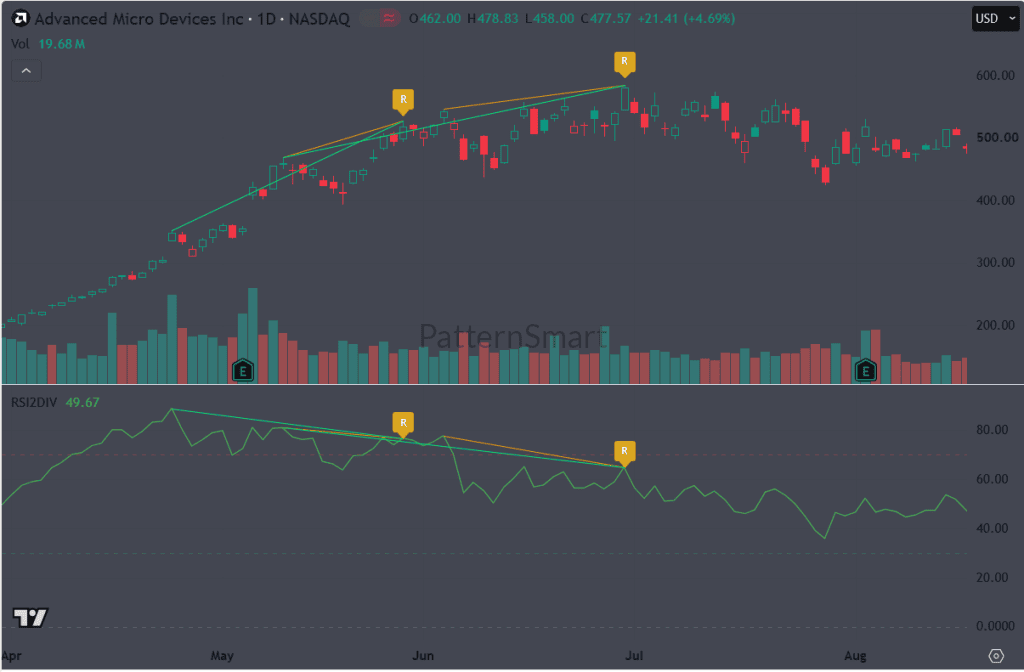Click the TradingView logo
Screen dimensions: 1024x672
tap(30, 617)
